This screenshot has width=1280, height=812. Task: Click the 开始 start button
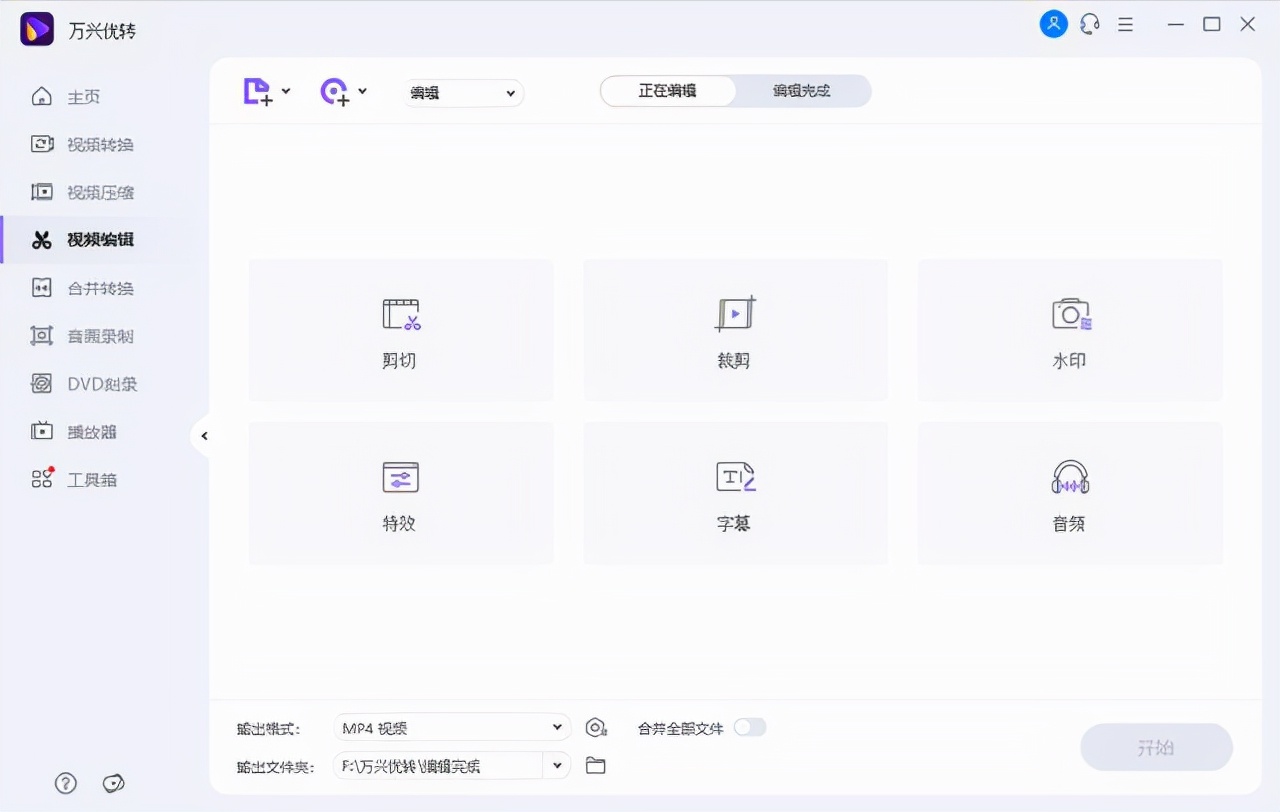point(1156,747)
